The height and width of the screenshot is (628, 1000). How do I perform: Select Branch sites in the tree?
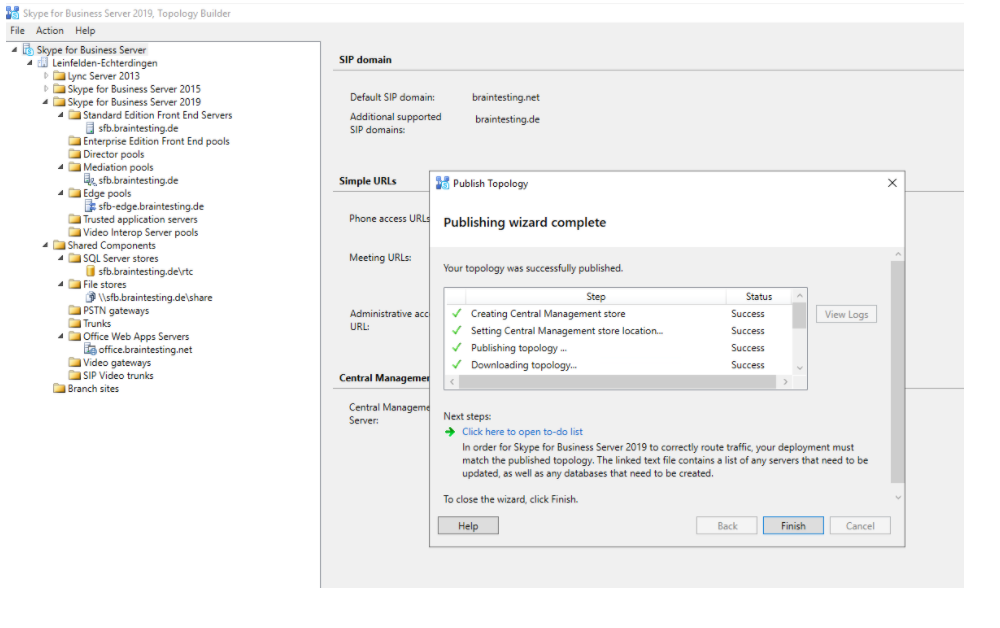pos(93,389)
